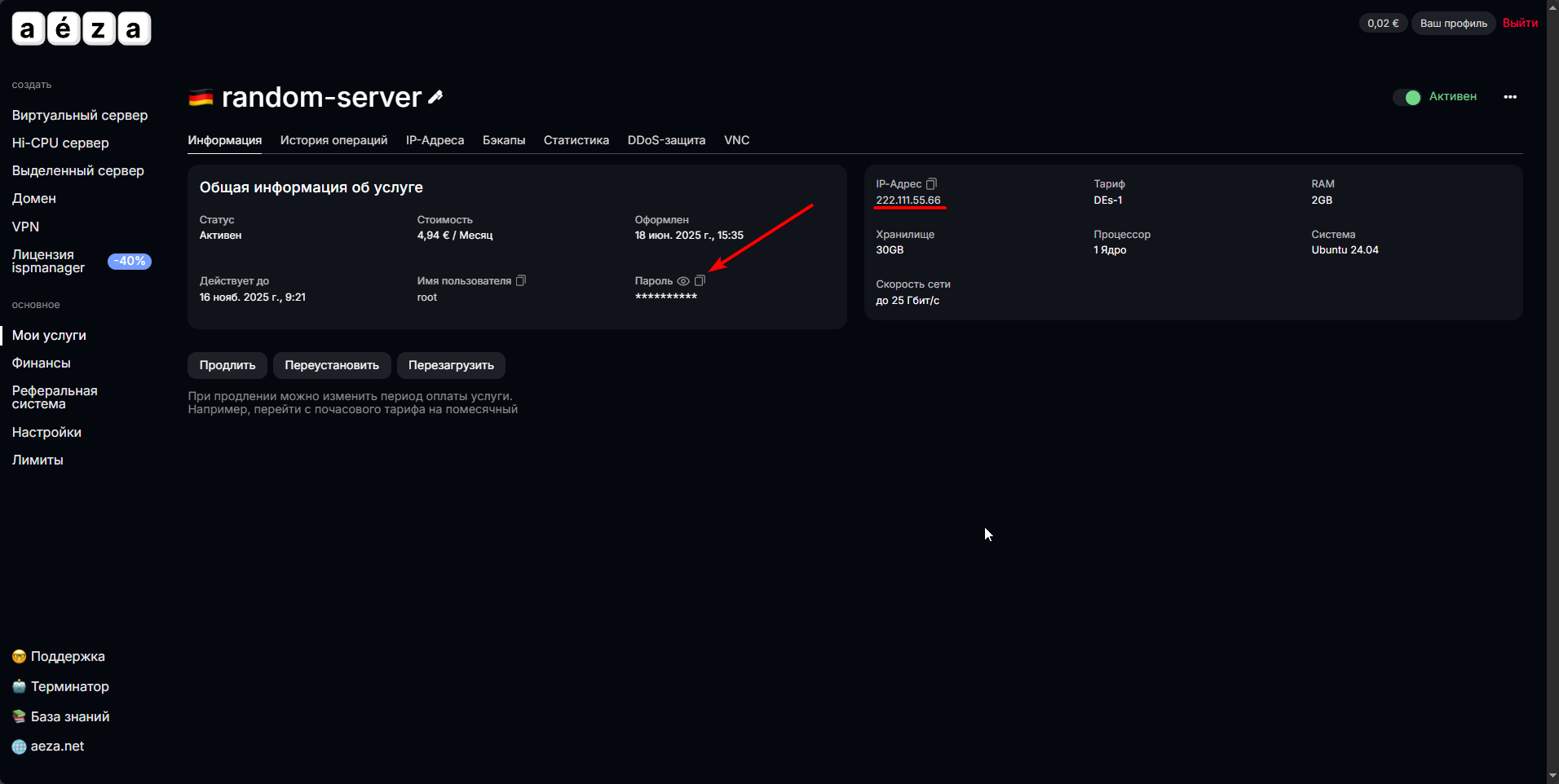Image resolution: width=1559 pixels, height=784 pixels.
Task: Open Терминатор from the sidebar
Action: pos(69,686)
